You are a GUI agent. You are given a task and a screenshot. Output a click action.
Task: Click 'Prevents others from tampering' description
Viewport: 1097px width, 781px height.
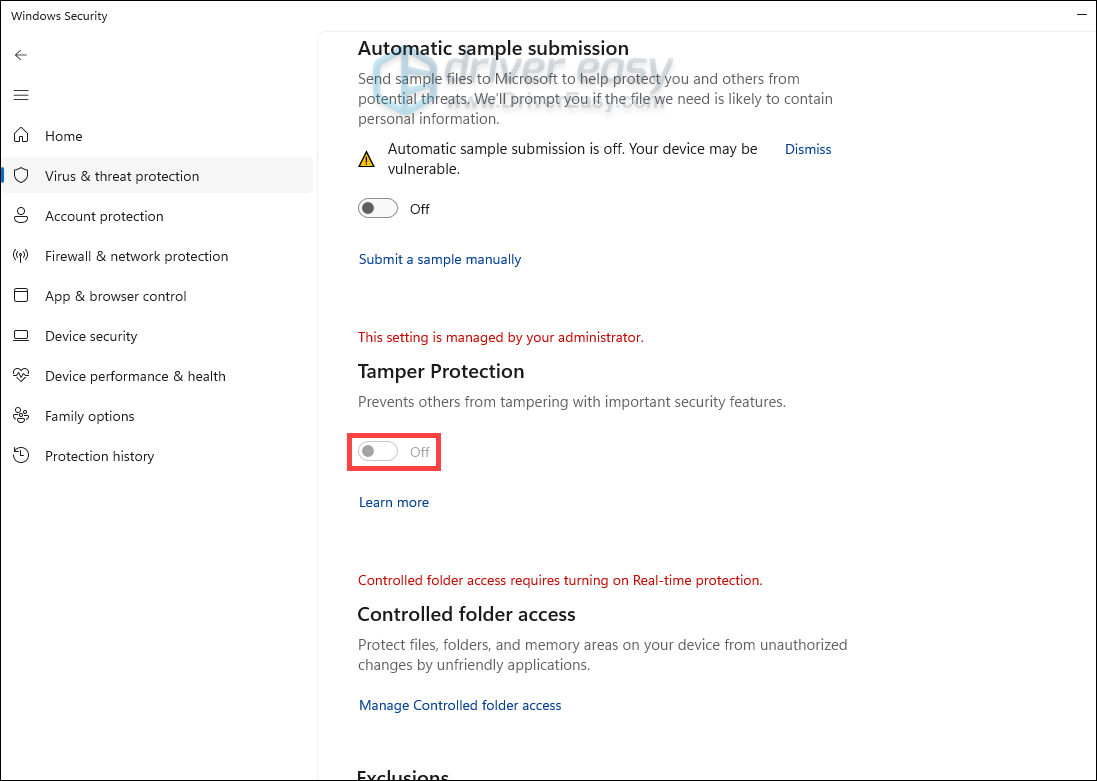572,402
